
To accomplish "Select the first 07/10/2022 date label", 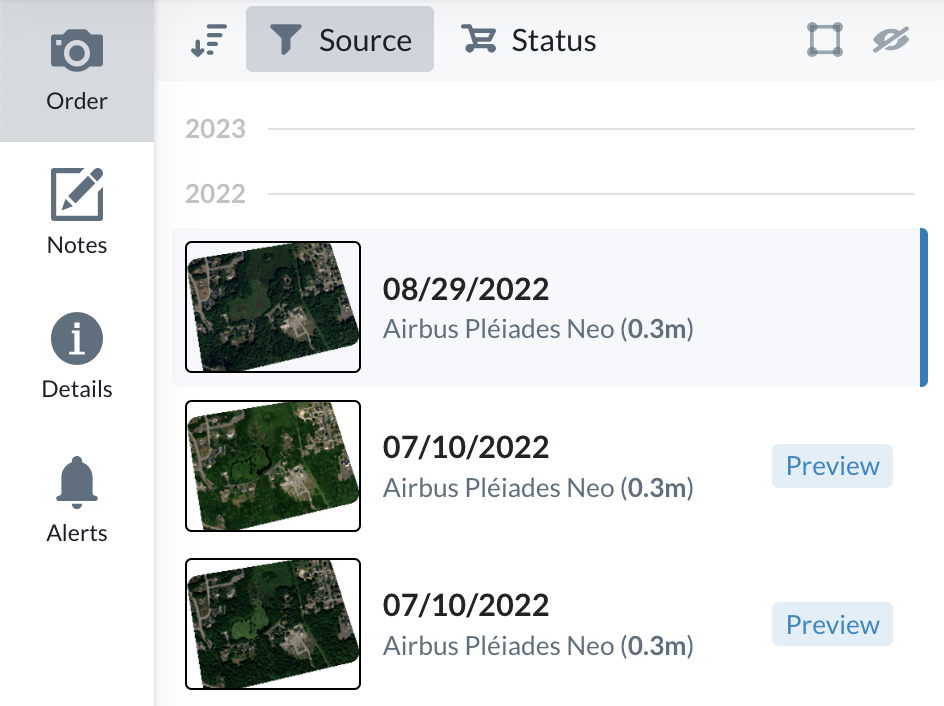I will pyautogui.click(x=466, y=447).
